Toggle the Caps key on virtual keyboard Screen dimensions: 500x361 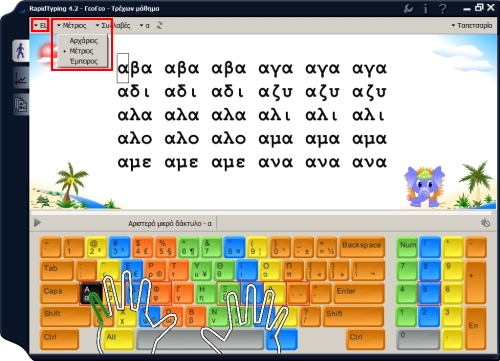59,293
